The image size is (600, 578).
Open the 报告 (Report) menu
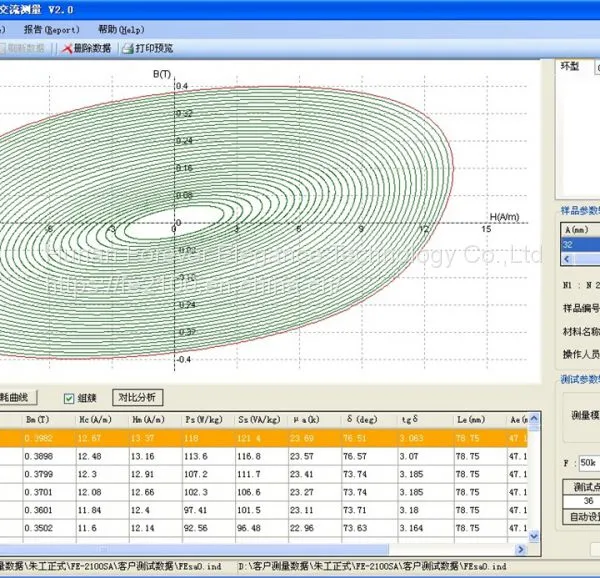[52, 29]
